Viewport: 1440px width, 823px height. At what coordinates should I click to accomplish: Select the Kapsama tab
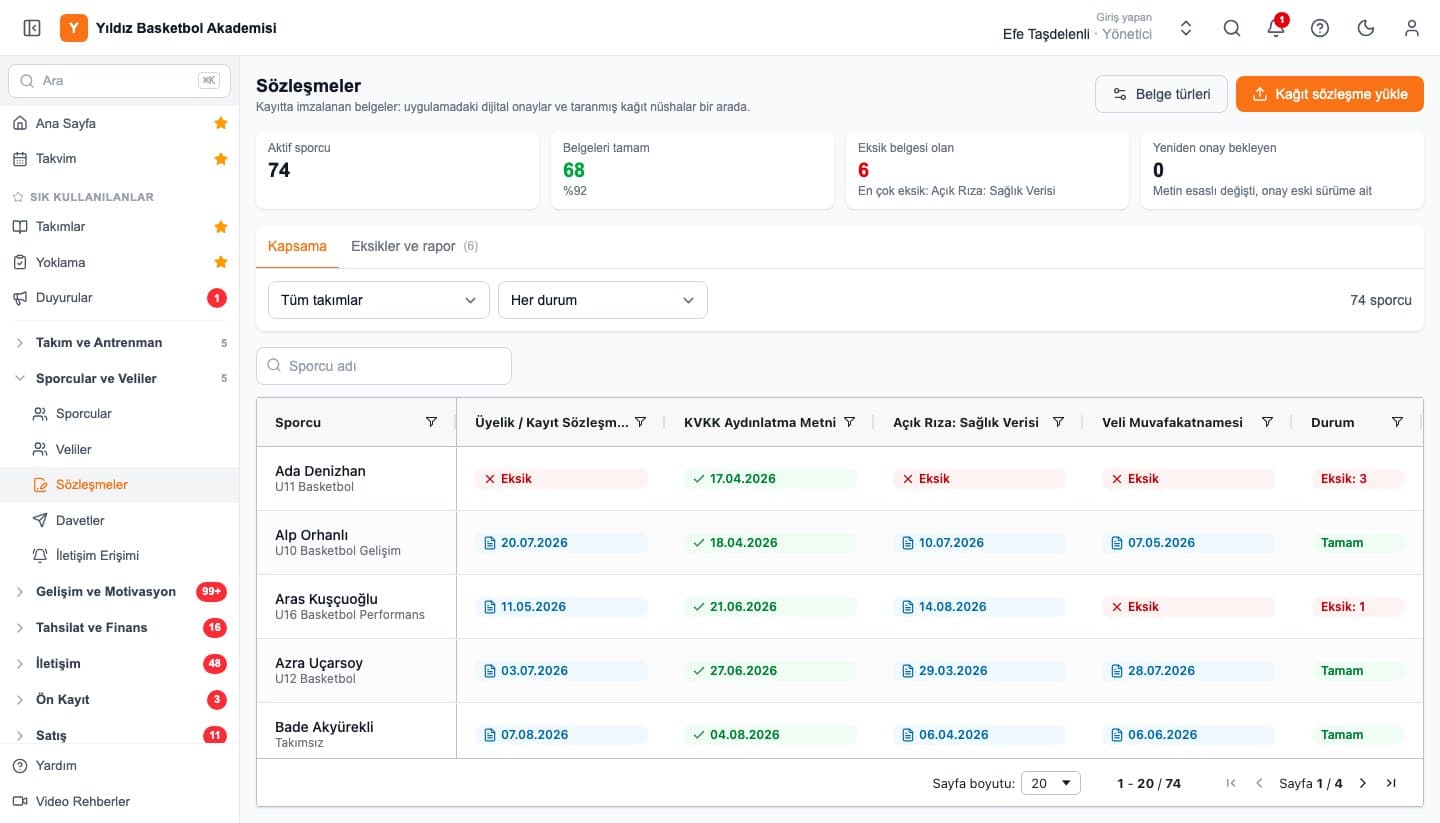coord(297,246)
